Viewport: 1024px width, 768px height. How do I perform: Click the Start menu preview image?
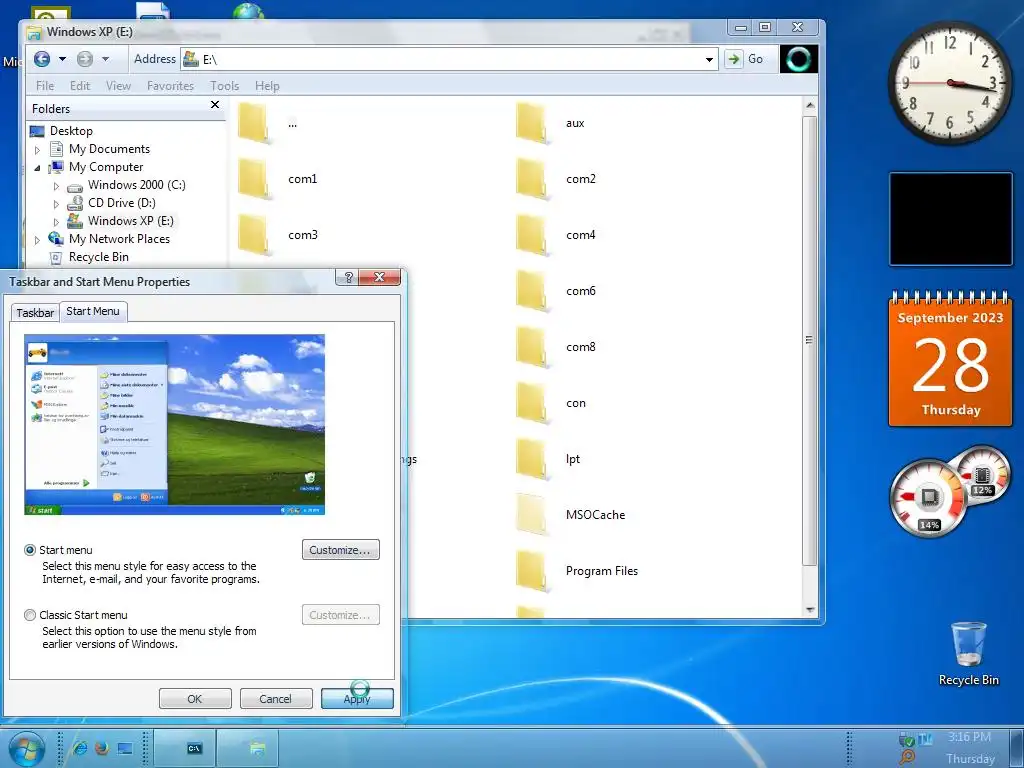click(x=174, y=424)
